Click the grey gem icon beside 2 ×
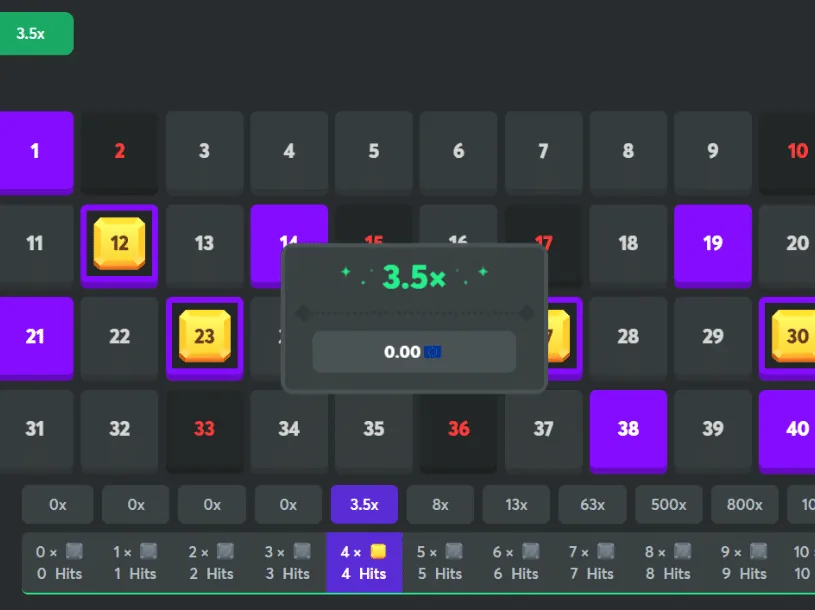This screenshot has height=610, width=815. pyautogui.click(x=225, y=551)
